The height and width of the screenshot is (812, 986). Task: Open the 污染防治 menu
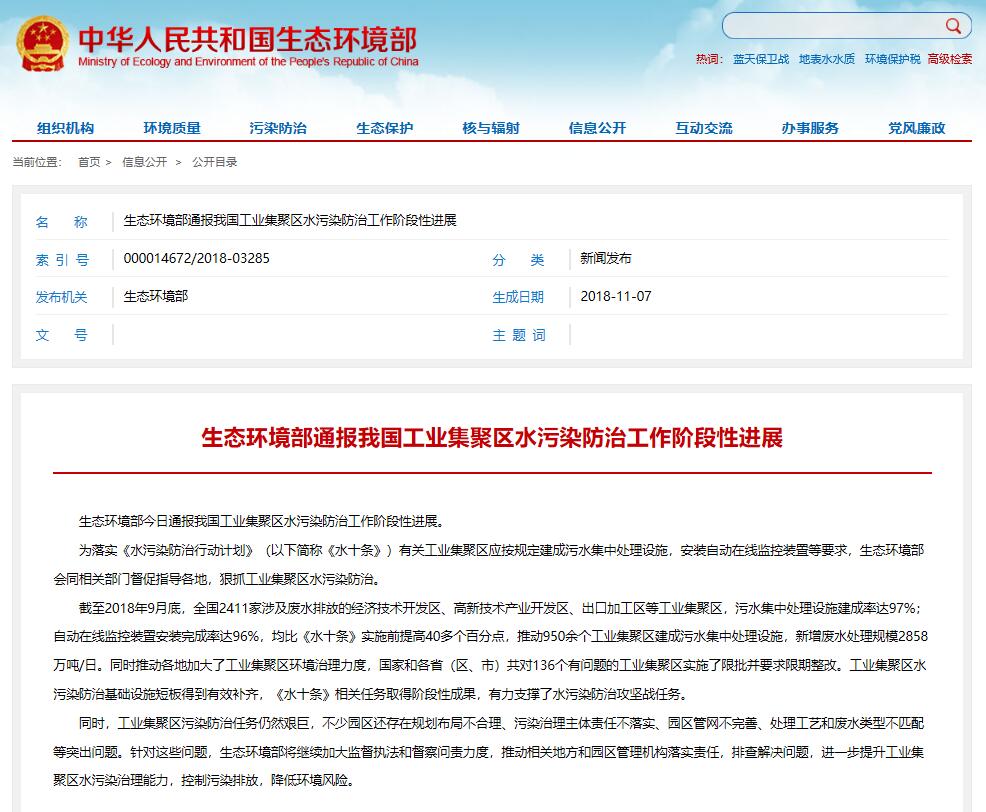278,128
